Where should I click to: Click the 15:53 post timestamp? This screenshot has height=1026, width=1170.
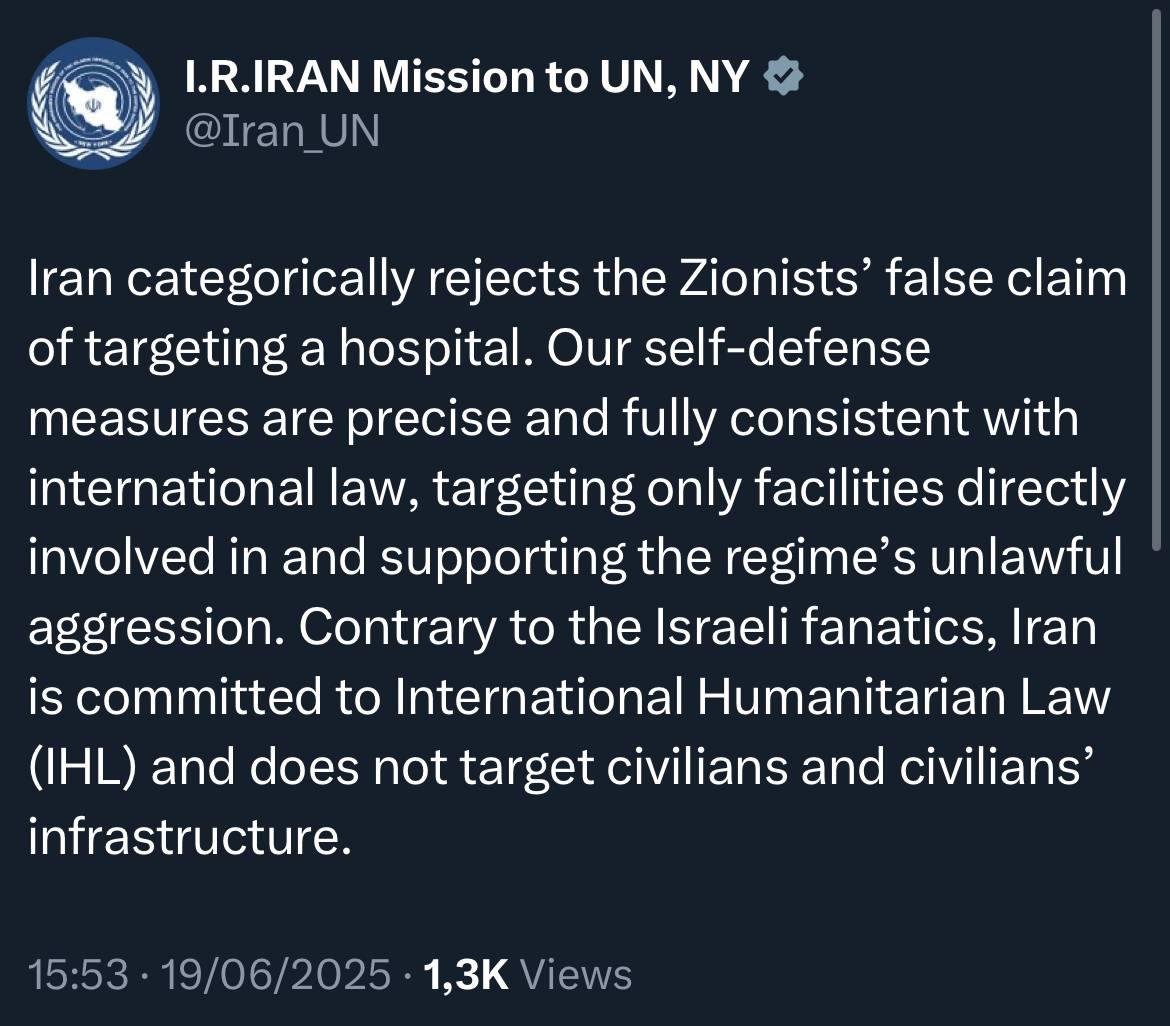[79, 973]
